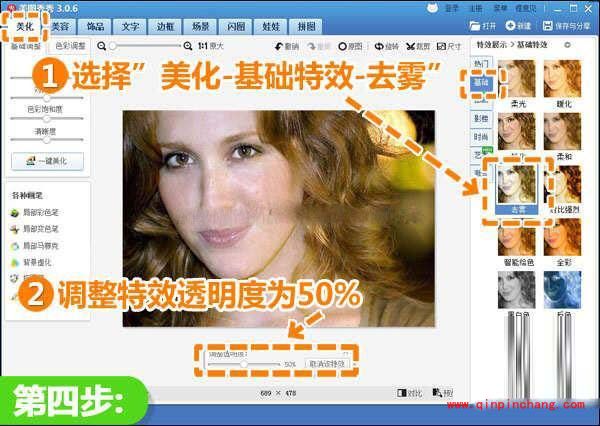Select the 局部马赛克 mosaic brush
600x426 pixels.
coord(35,246)
